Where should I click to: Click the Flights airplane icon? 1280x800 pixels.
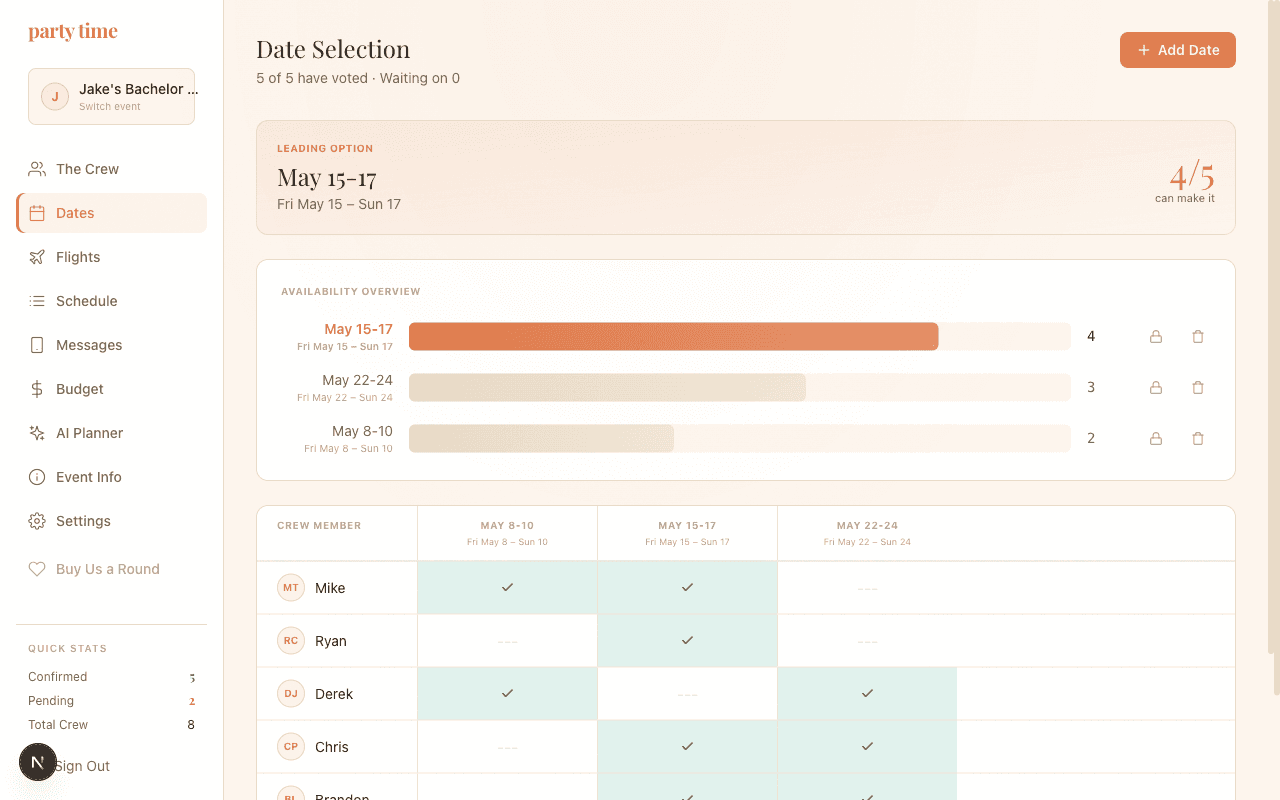point(37,257)
